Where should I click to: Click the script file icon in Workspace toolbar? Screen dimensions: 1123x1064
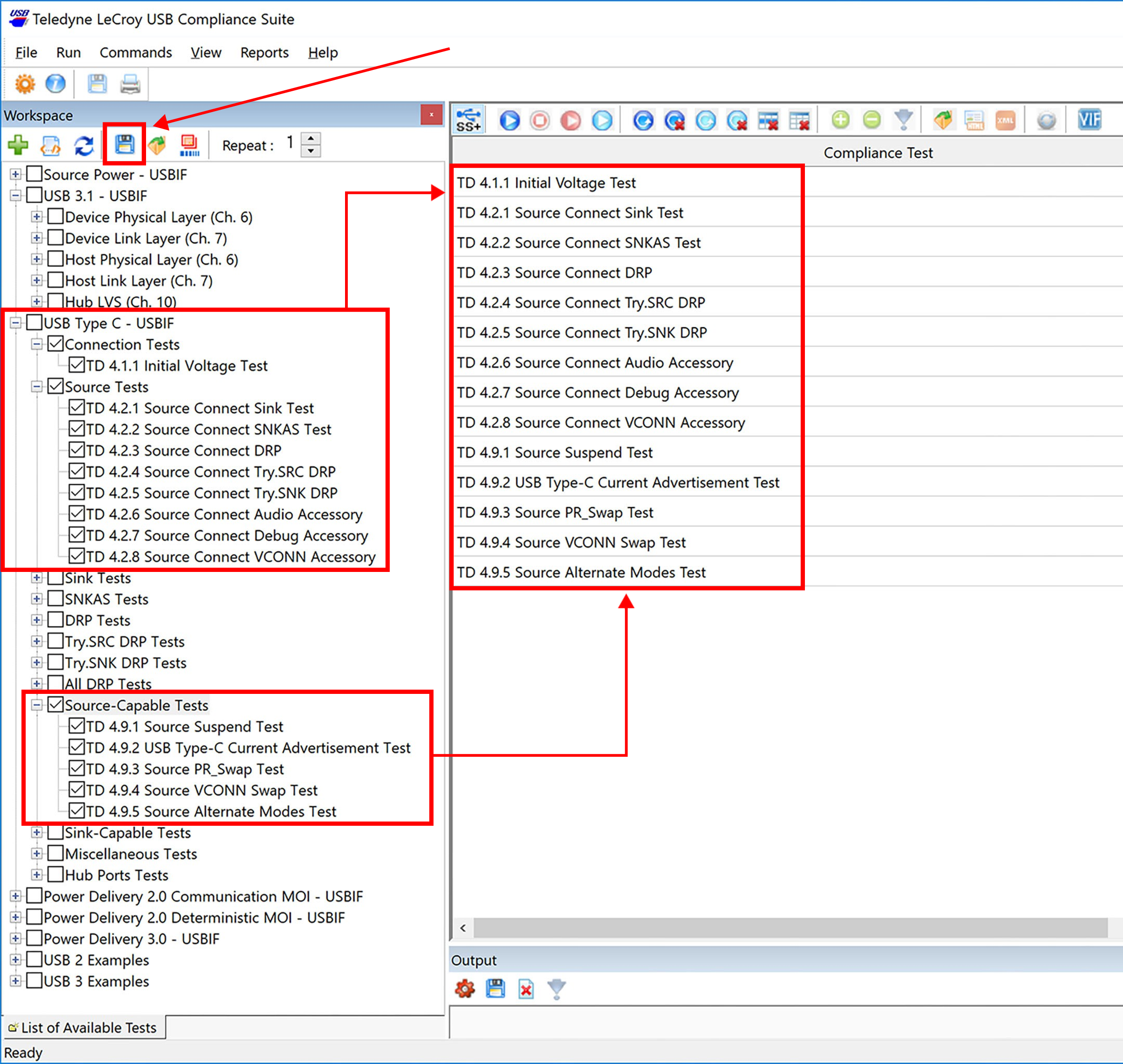[51, 145]
